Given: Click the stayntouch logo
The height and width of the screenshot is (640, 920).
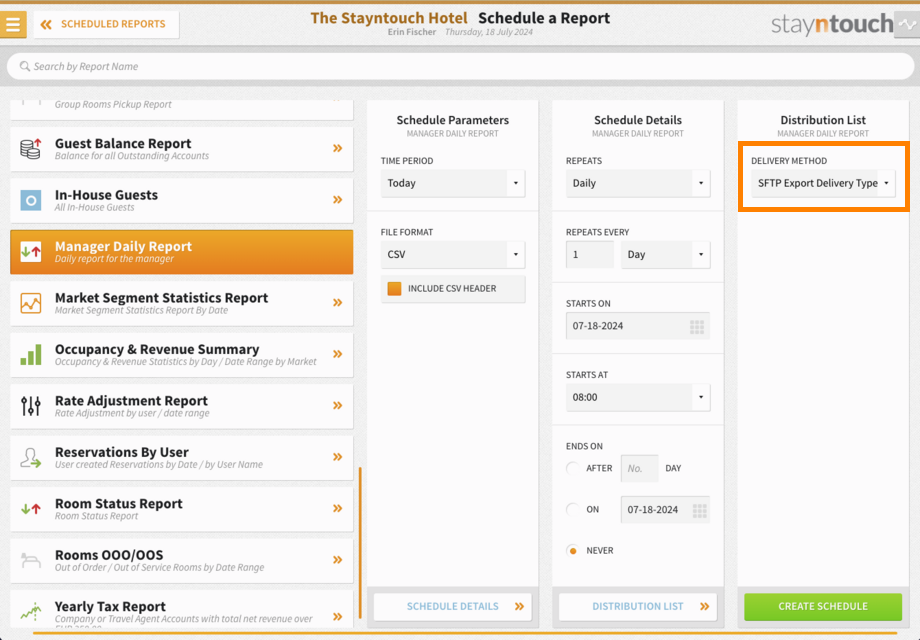Looking at the screenshot, I should pyautogui.click(x=832, y=24).
